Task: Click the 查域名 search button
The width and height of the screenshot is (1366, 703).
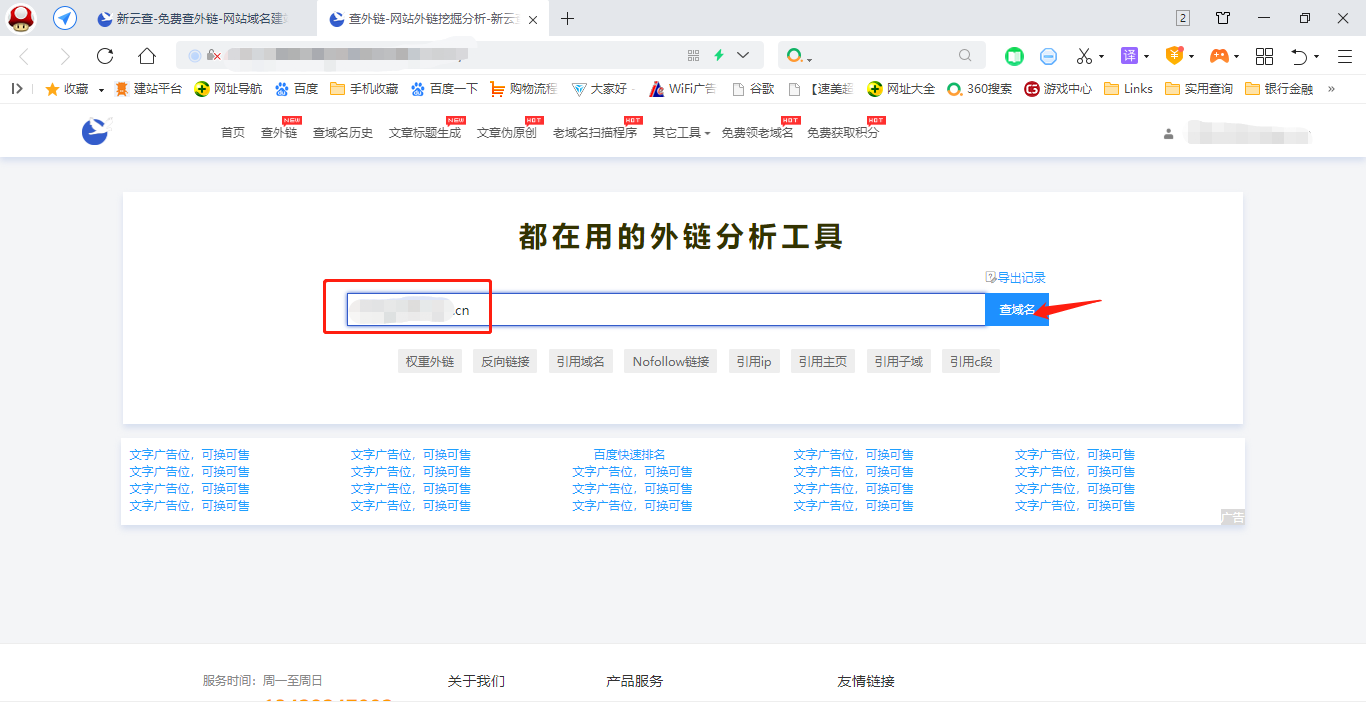Action: click(x=1016, y=309)
